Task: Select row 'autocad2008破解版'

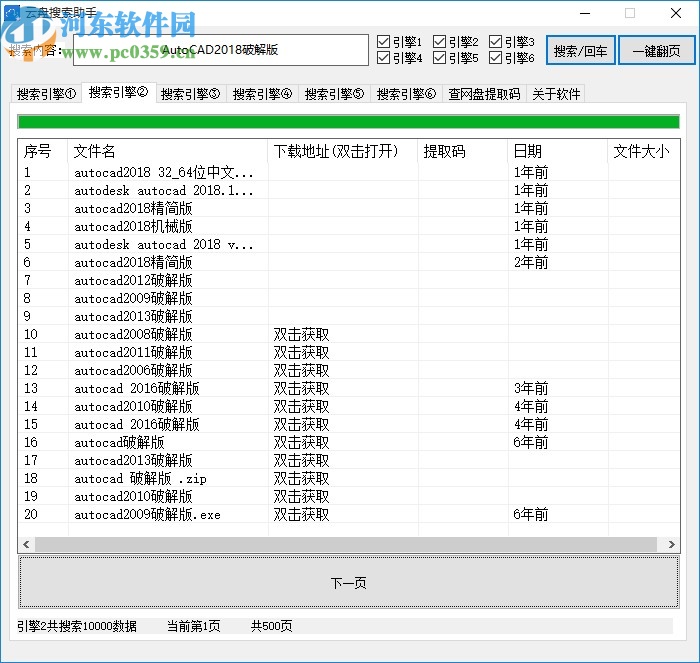Action: click(349, 334)
